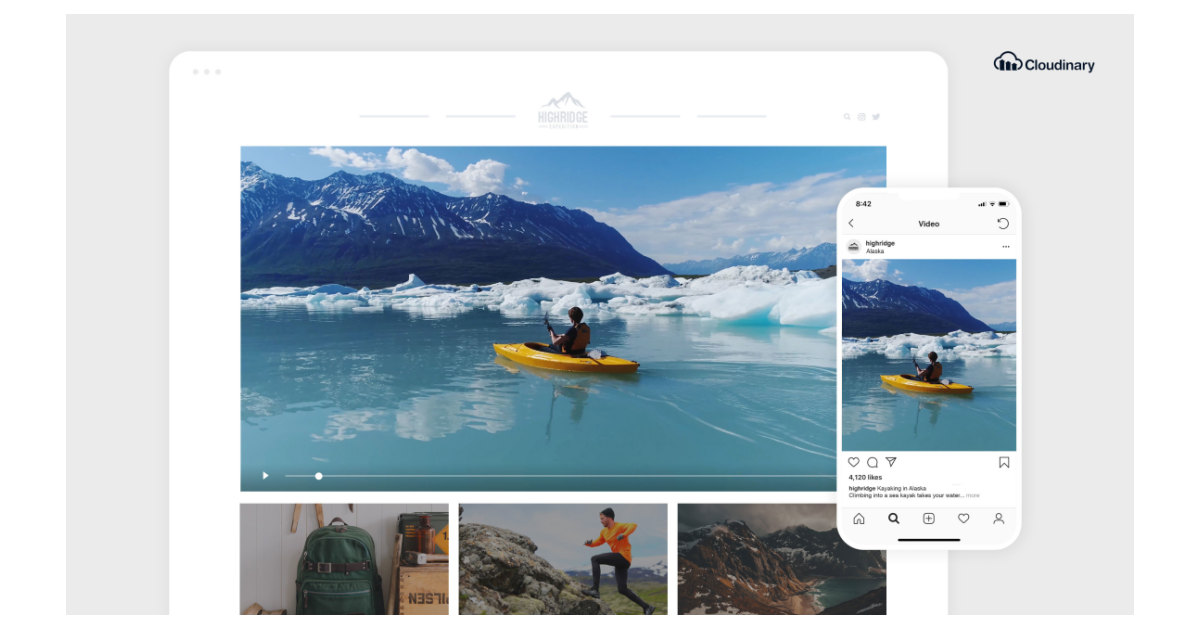
Task: Share the kayaking post via the paper plane icon
Action: (891, 462)
